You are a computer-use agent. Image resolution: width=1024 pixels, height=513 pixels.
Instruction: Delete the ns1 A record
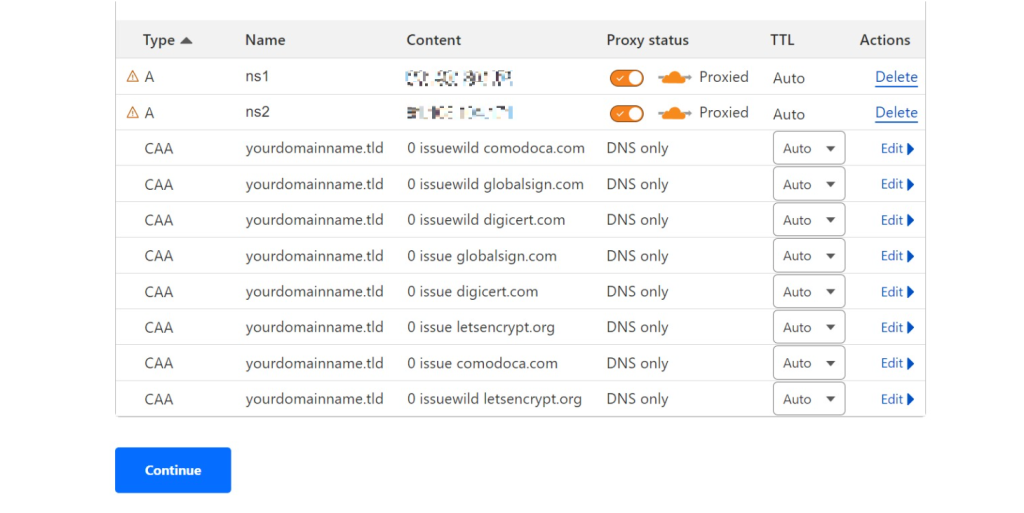(x=896, y=77)
